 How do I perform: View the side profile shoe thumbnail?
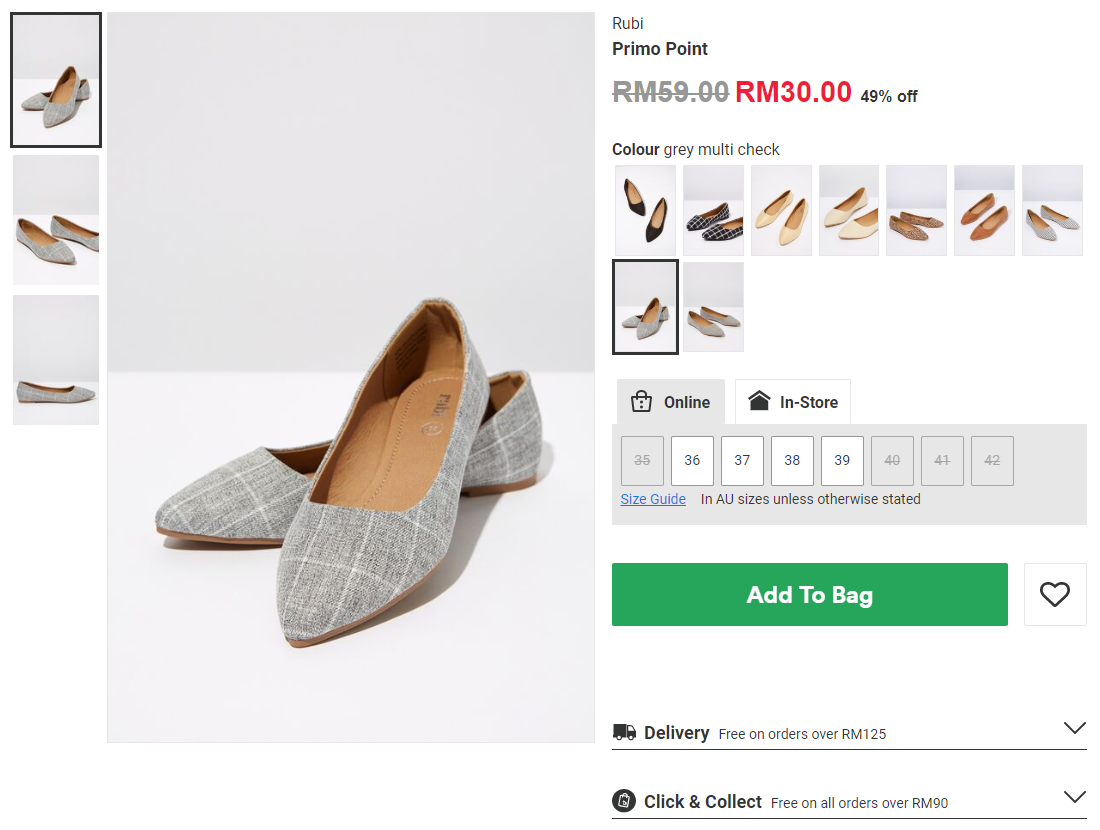point(56,360)
